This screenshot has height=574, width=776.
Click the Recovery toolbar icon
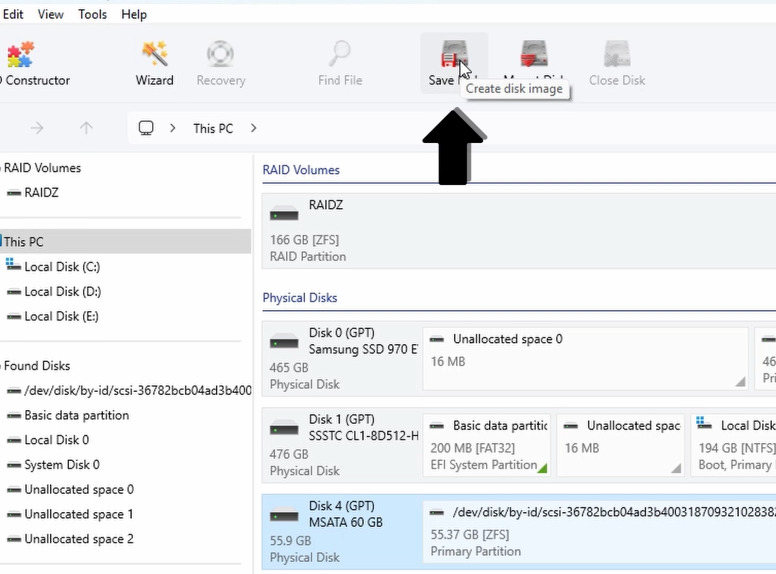pyautogui.click(x=221, y=63)
